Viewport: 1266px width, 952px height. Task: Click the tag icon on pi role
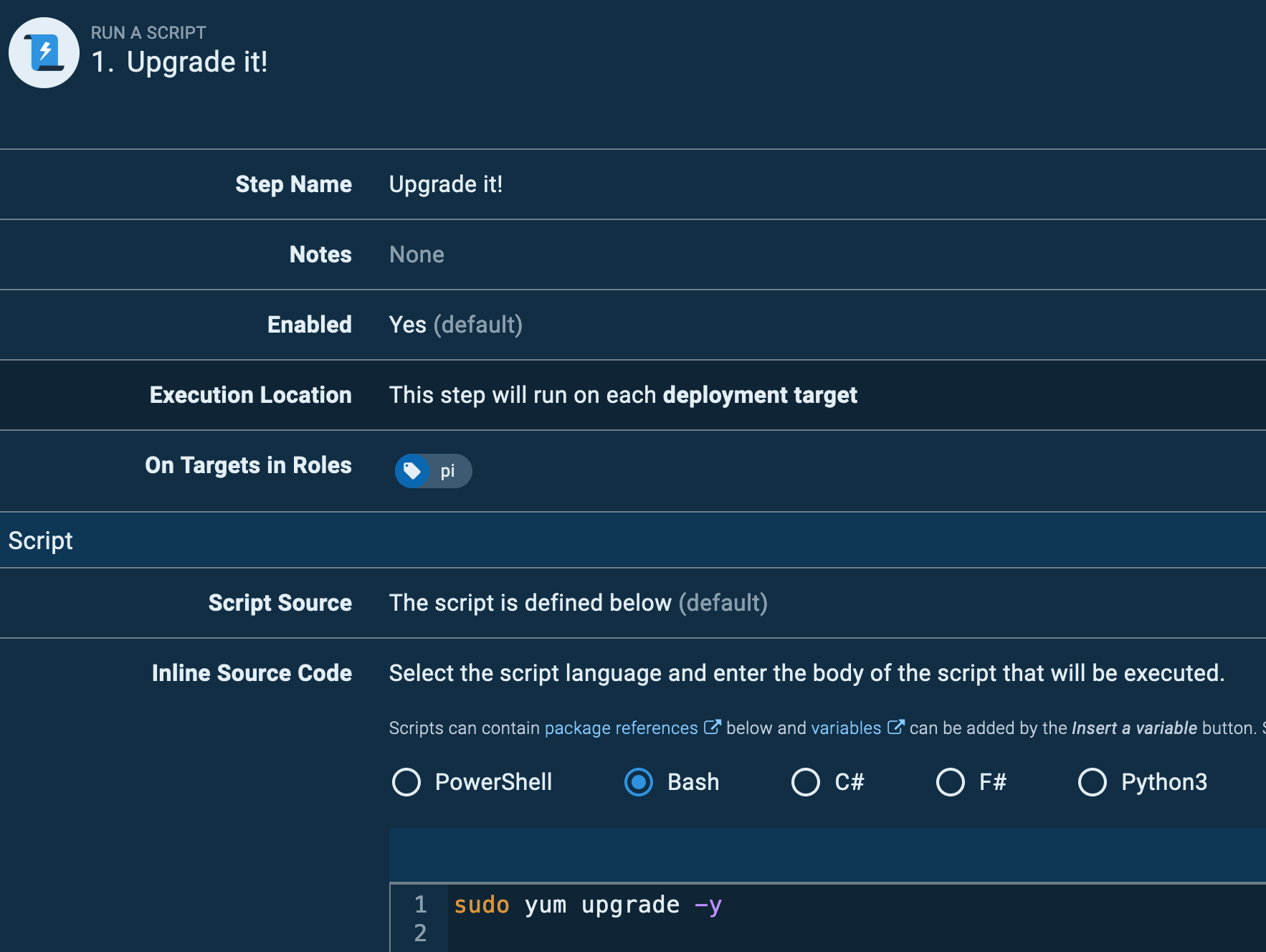point(412,471)
